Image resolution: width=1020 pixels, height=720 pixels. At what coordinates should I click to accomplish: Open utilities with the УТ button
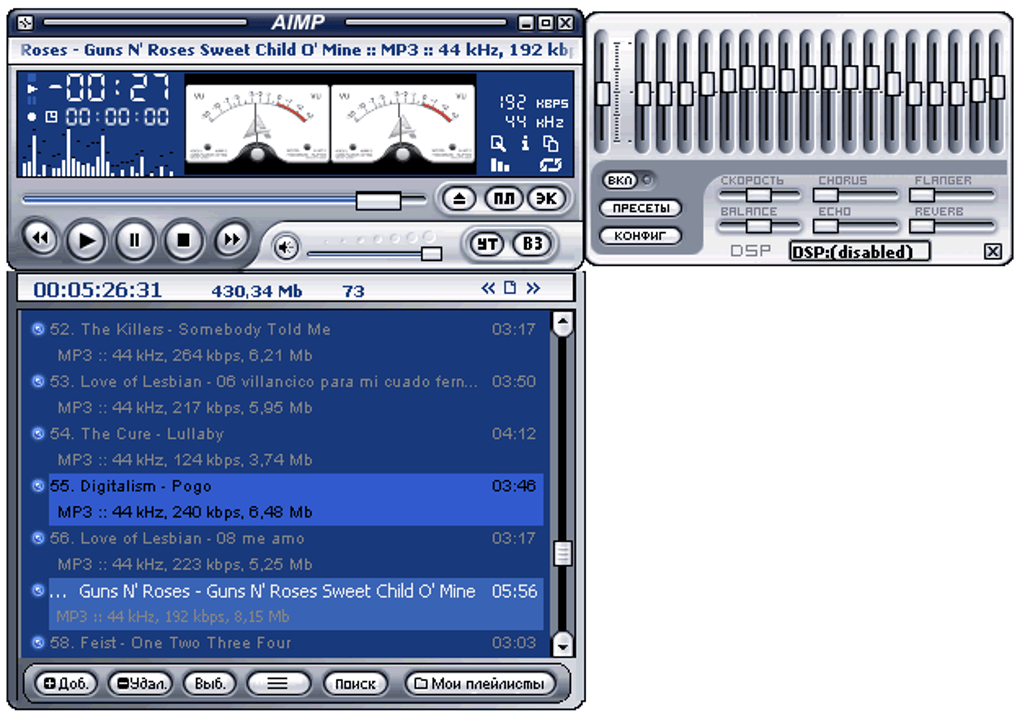point(487,245)
